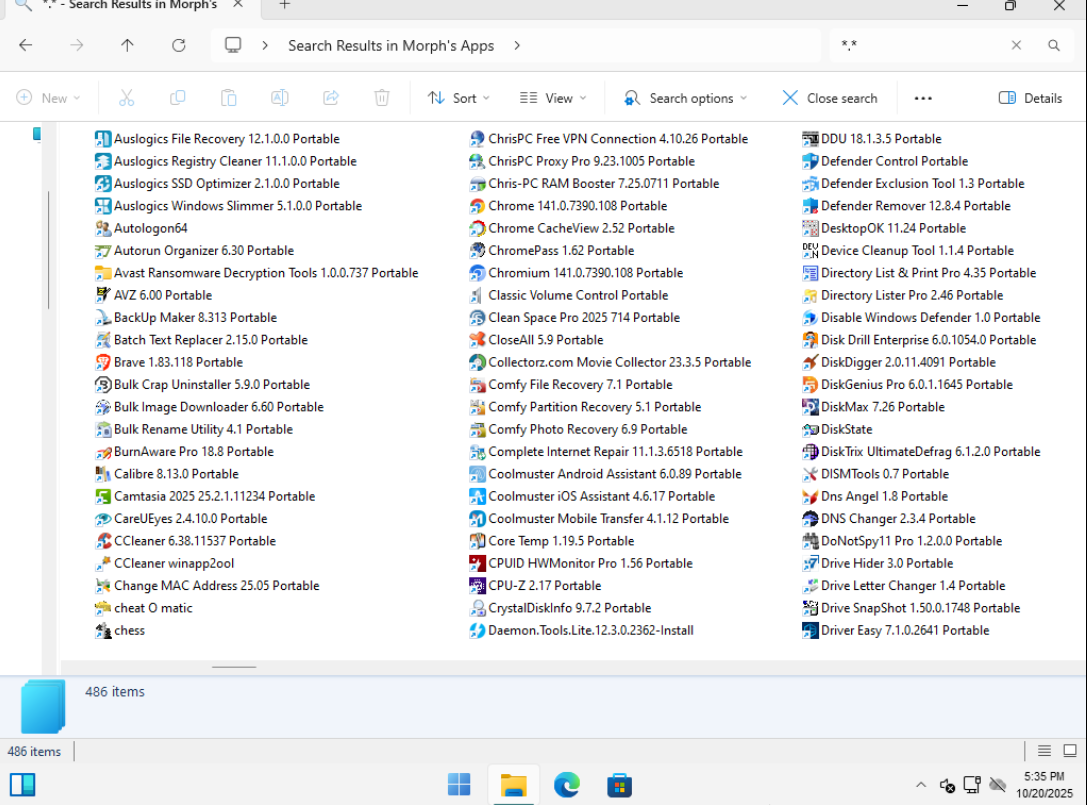1087x805 pixels.
Task: Switch to large thumbnails view in status bar
Action: (x=1069, y=751)
